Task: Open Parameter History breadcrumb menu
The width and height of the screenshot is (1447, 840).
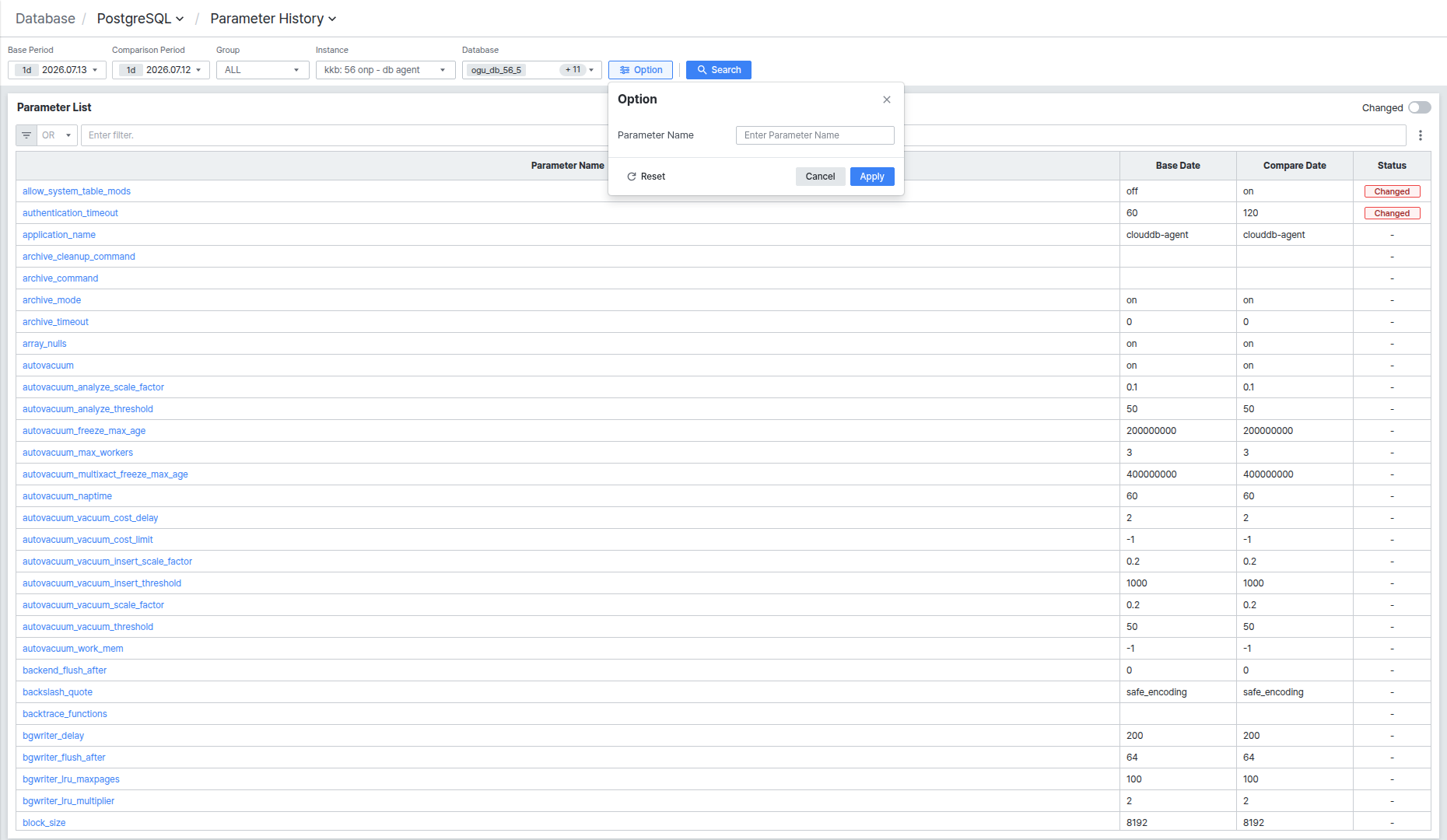Action: [x=273, y=19]
